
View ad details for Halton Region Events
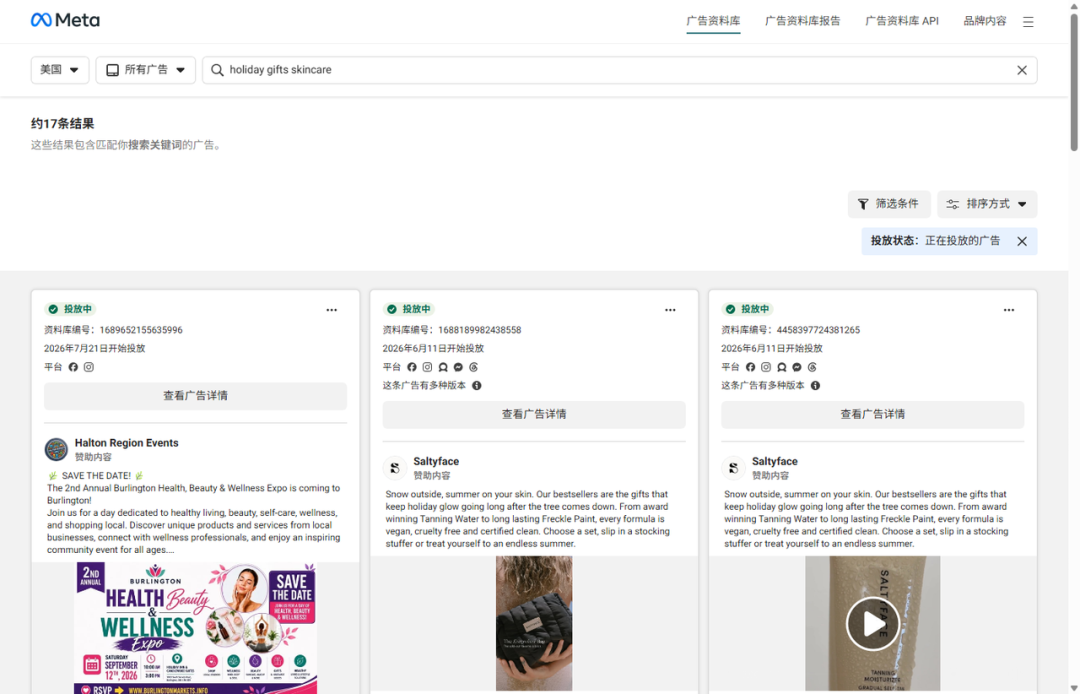coord(196,396)
